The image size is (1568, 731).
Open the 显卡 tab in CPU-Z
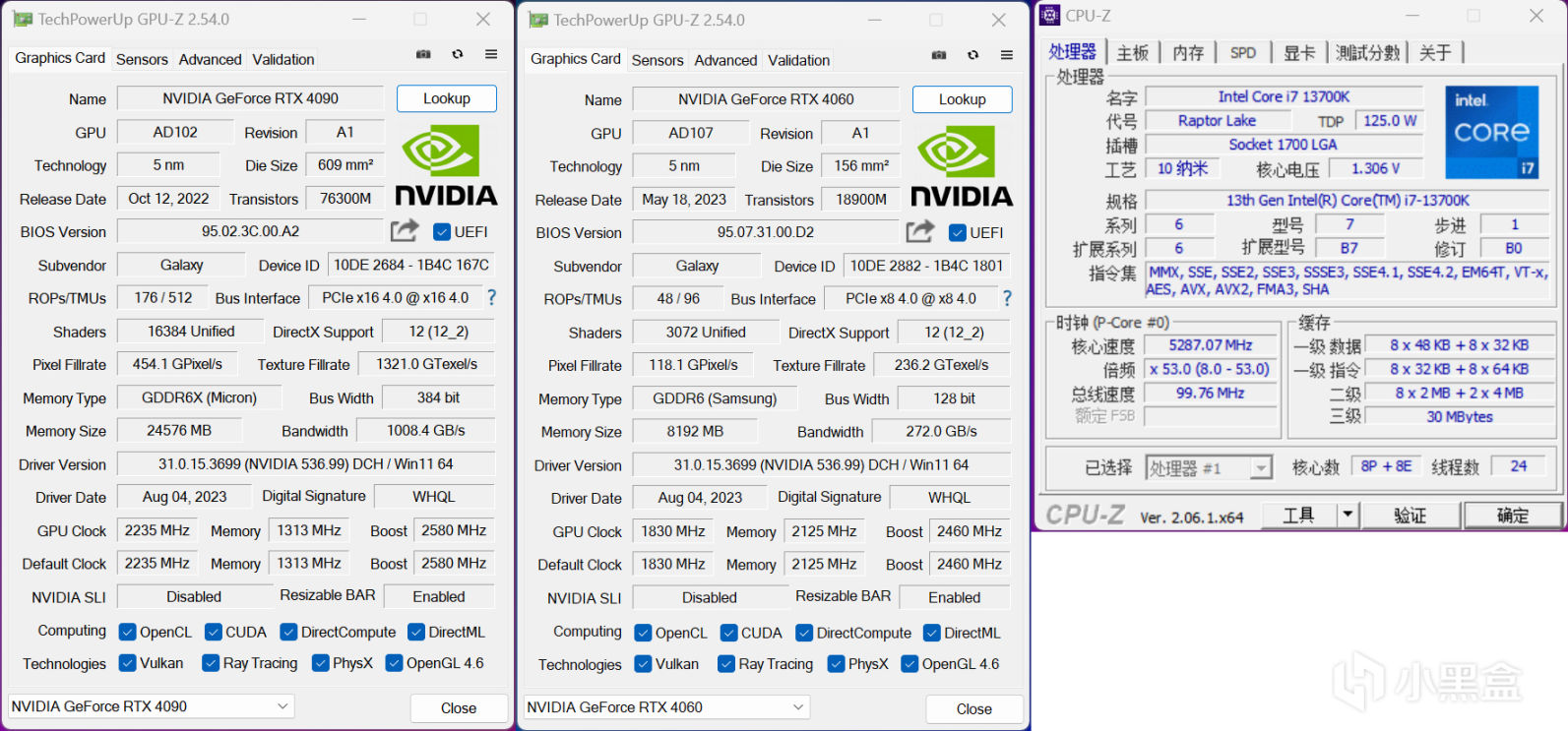tap(1299, 53)
